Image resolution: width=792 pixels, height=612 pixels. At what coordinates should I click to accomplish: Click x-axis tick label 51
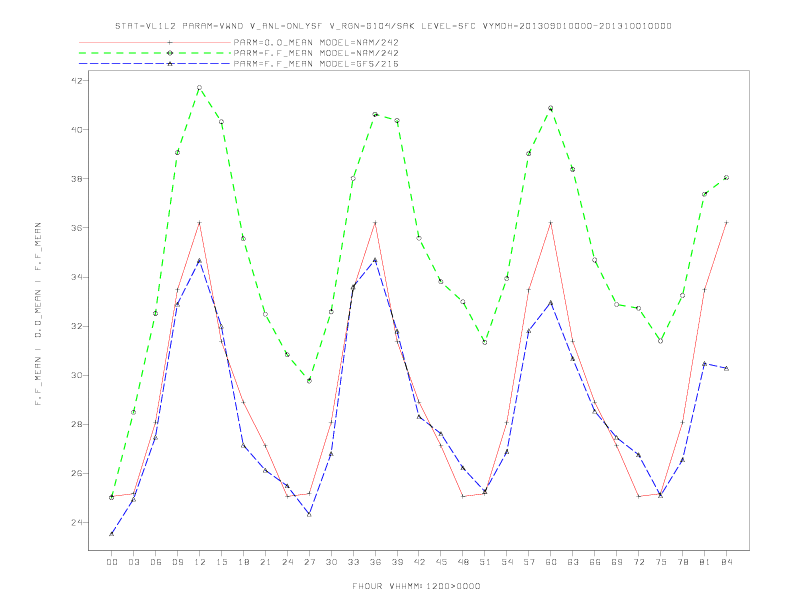coord(485,562)
